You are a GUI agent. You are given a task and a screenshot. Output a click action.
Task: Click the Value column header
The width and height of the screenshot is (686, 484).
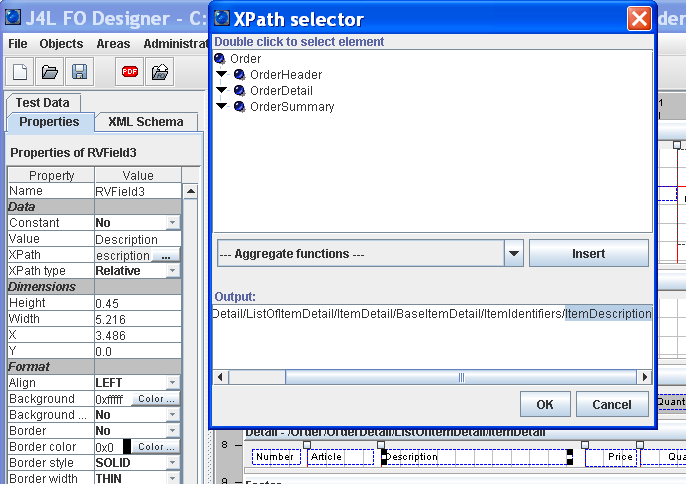[138, 175]
